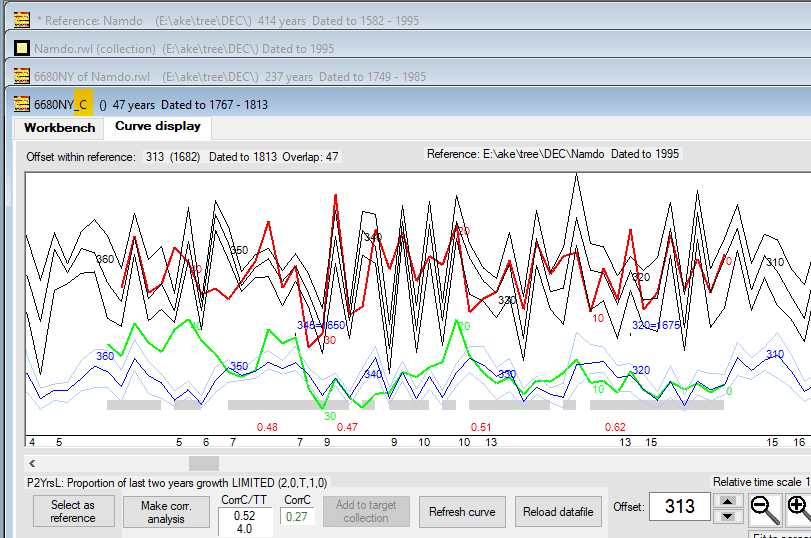Increase offset with the up arrow
Viewport: 811px width, 538px height.
coord(728,501)
